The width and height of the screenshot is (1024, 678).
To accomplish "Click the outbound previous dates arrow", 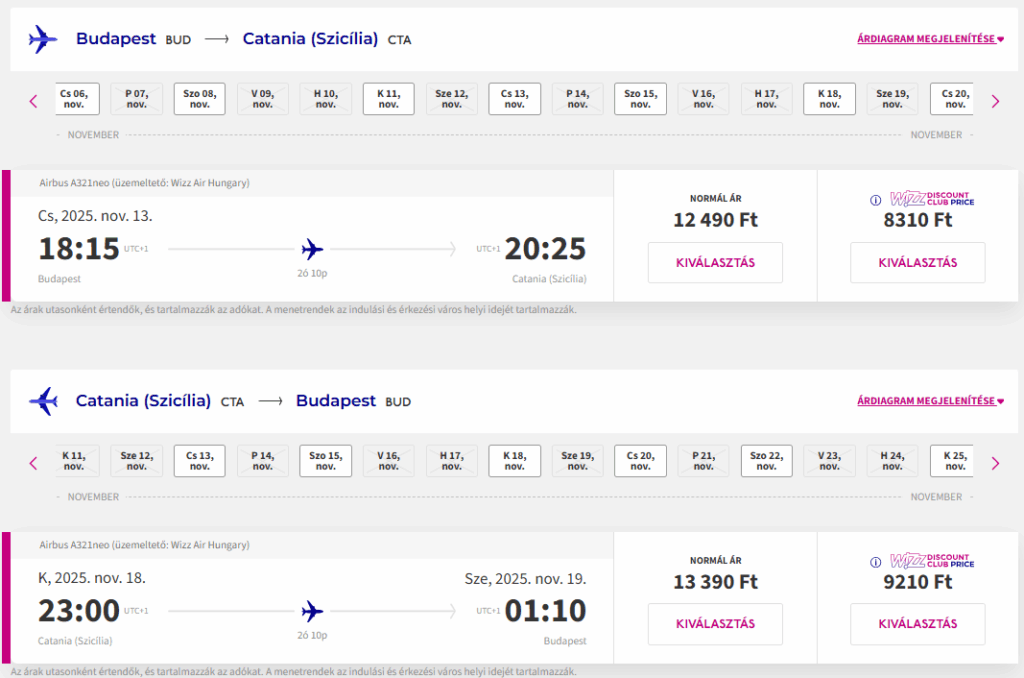I will (x=33, y=102).
